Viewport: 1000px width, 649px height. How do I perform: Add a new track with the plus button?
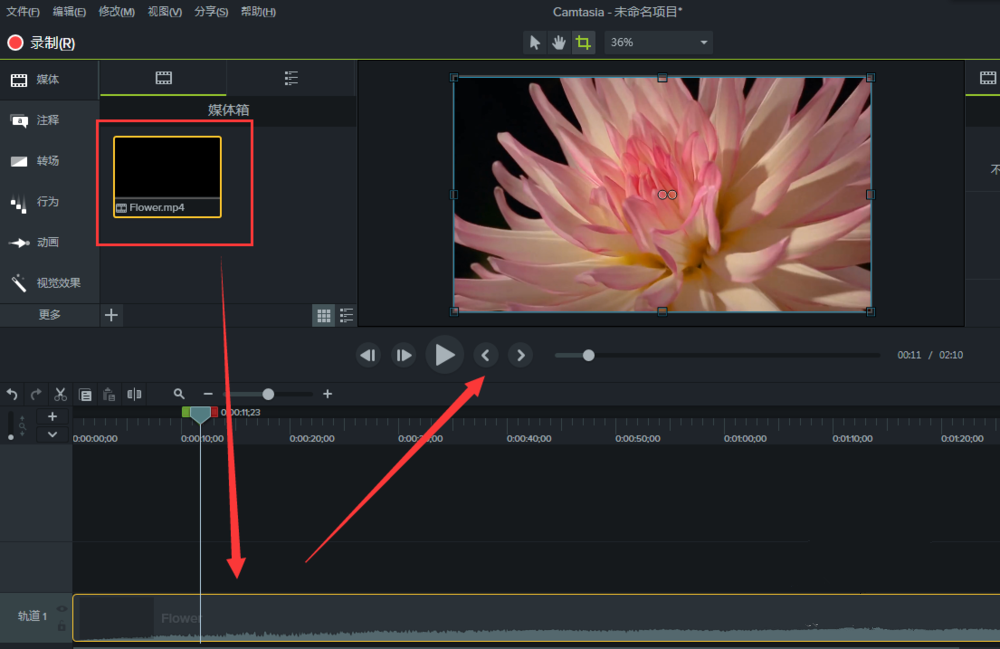[52, 415]
